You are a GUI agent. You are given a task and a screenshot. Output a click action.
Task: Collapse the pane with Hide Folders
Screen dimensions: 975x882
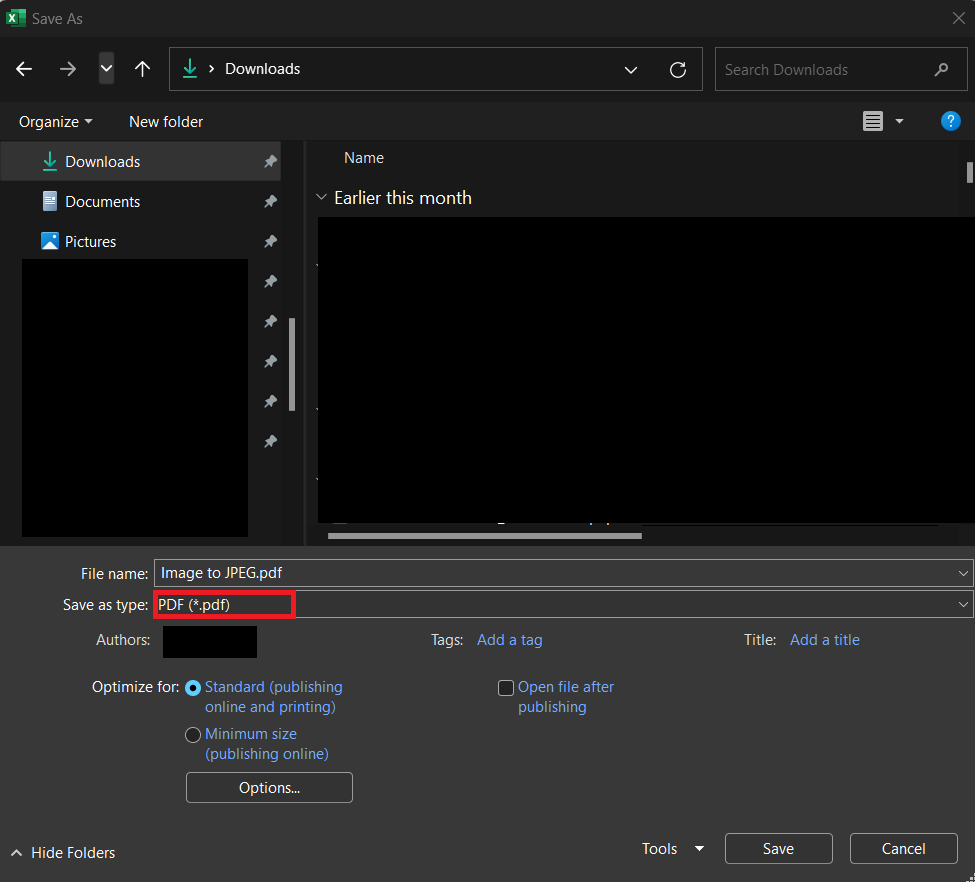[x=63, y=853]
